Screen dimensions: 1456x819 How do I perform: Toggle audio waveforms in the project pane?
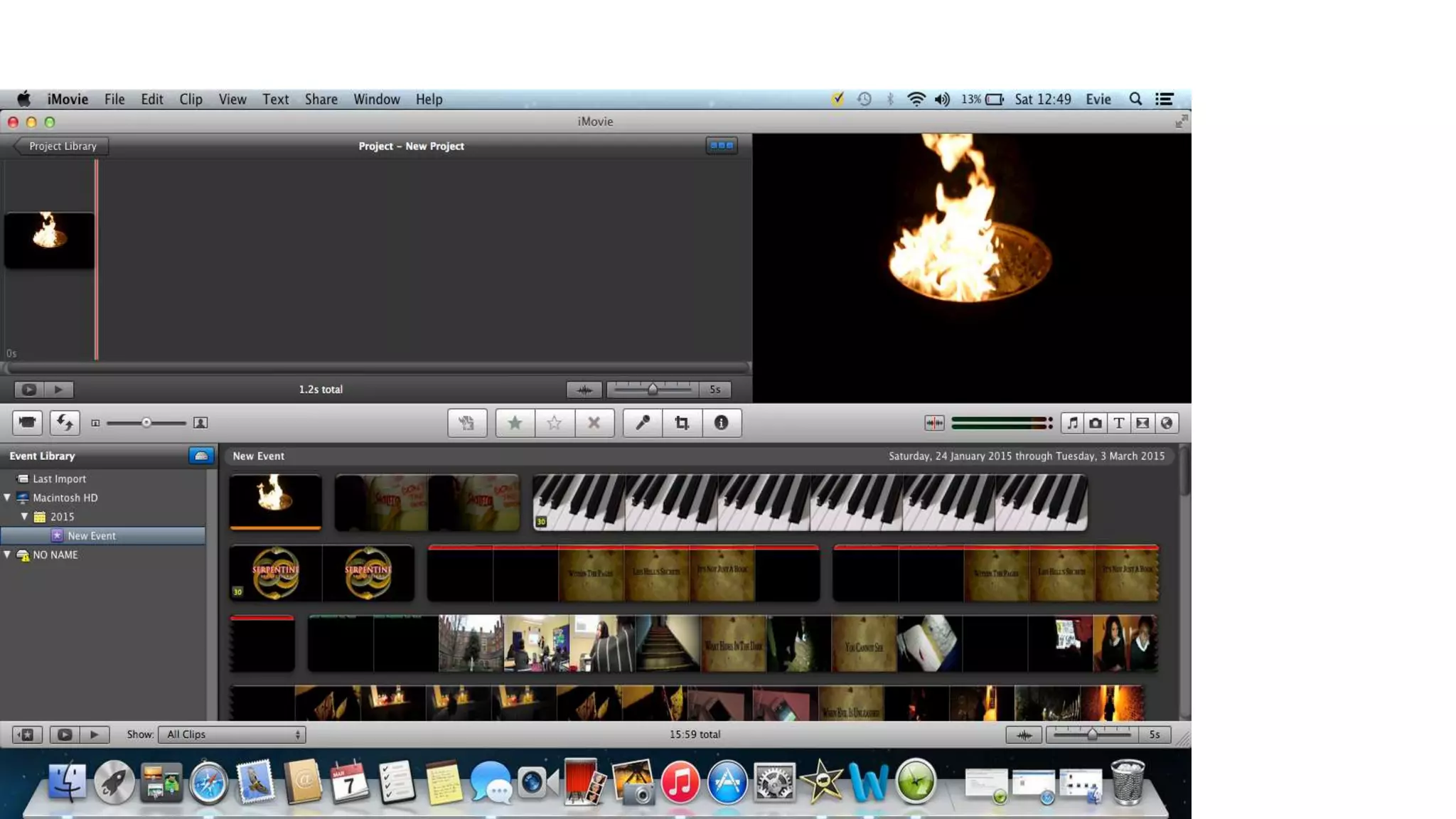(x=584, y=390)
